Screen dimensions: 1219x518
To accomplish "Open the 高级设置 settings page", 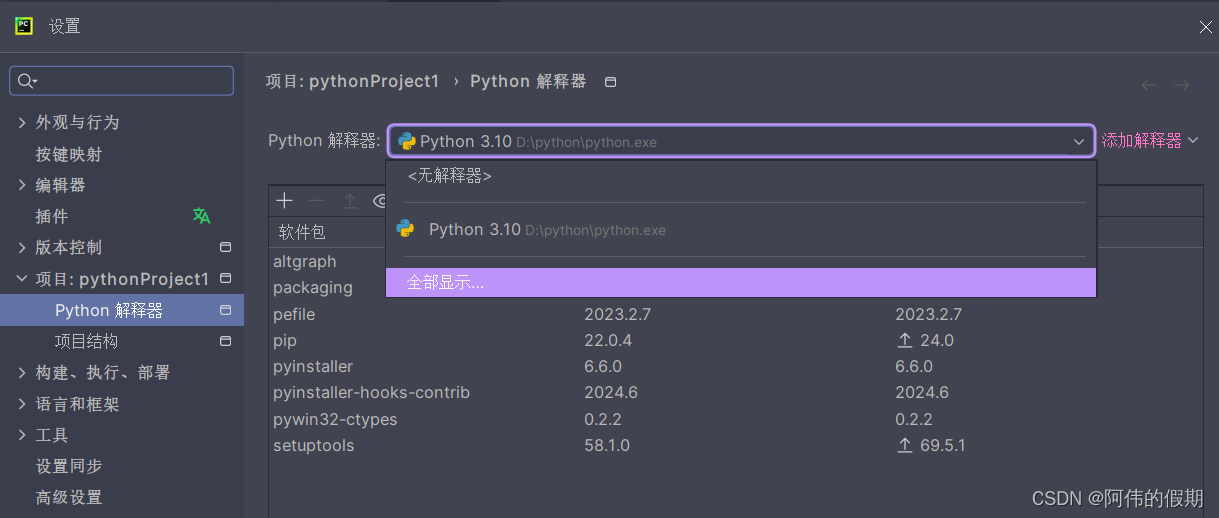I will coord(69,497).
